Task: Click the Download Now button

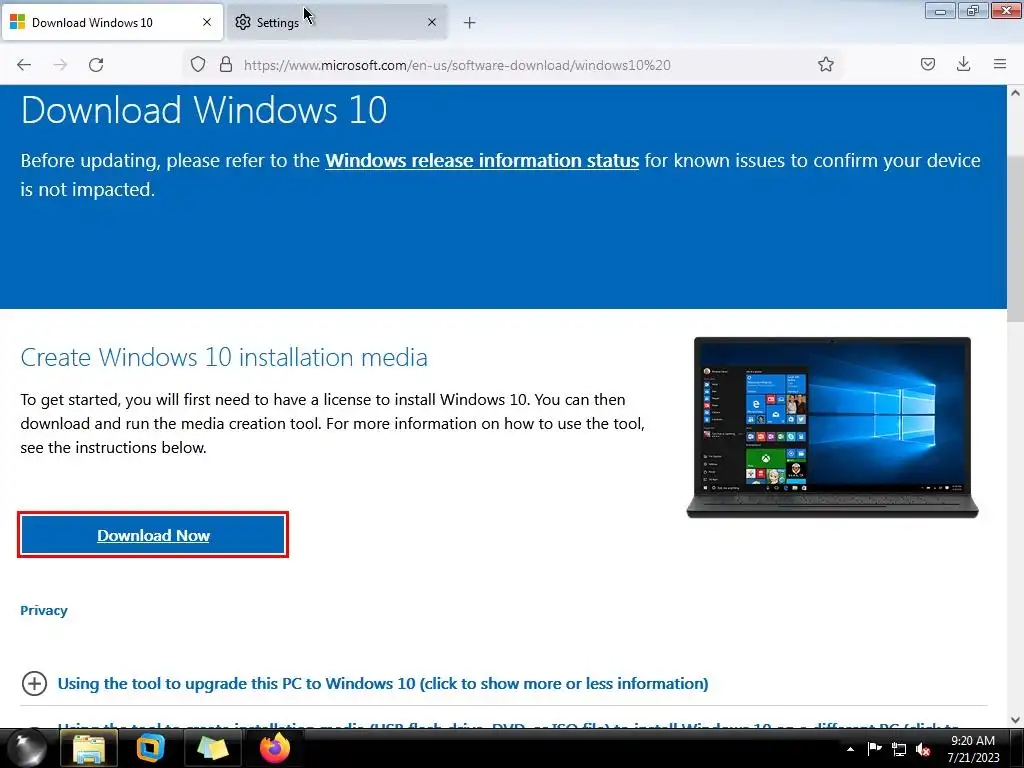Action: 153,535
